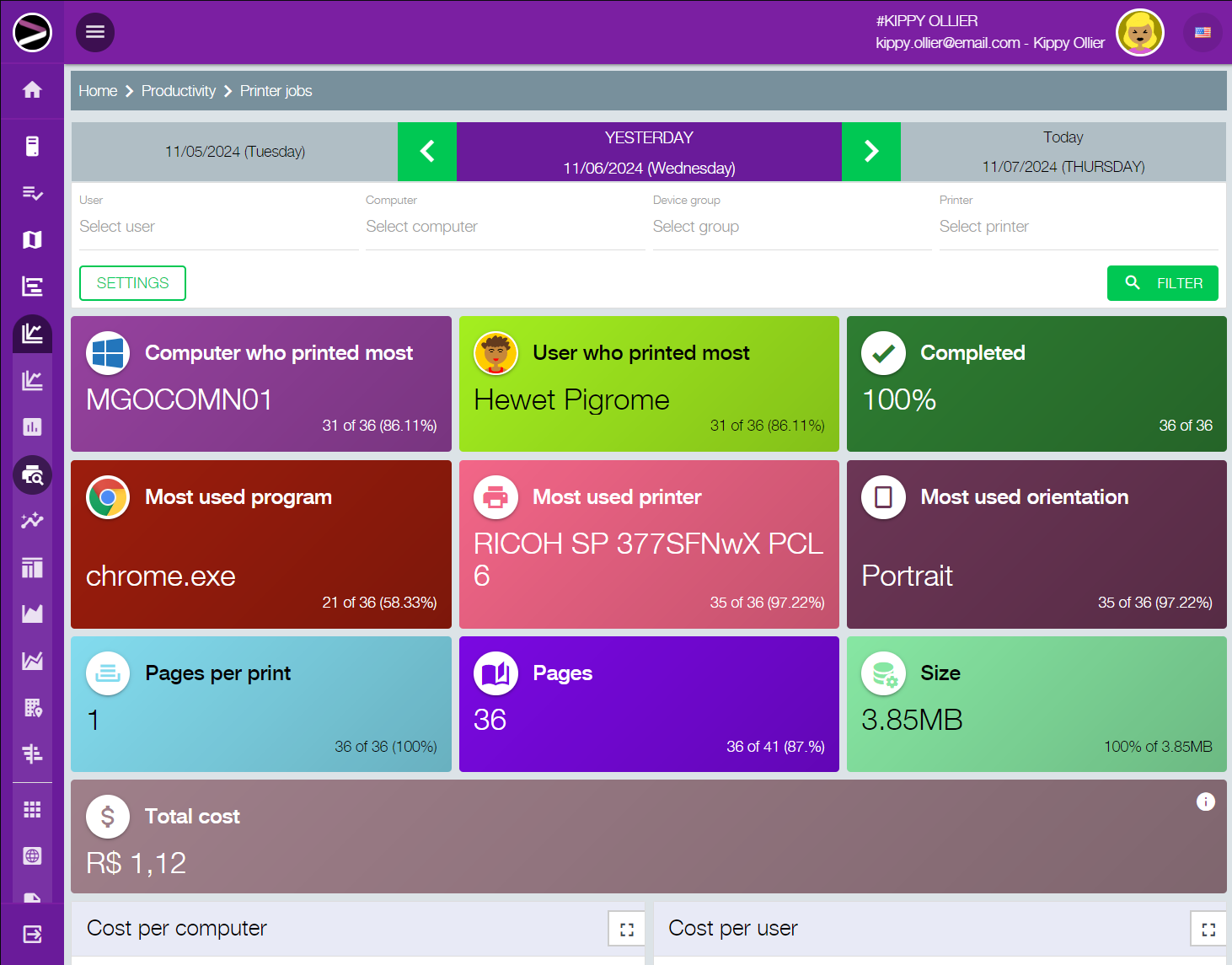This screenshot has width=1232, height=965.
Task: Open the hamburger menu
Action: 95,32
